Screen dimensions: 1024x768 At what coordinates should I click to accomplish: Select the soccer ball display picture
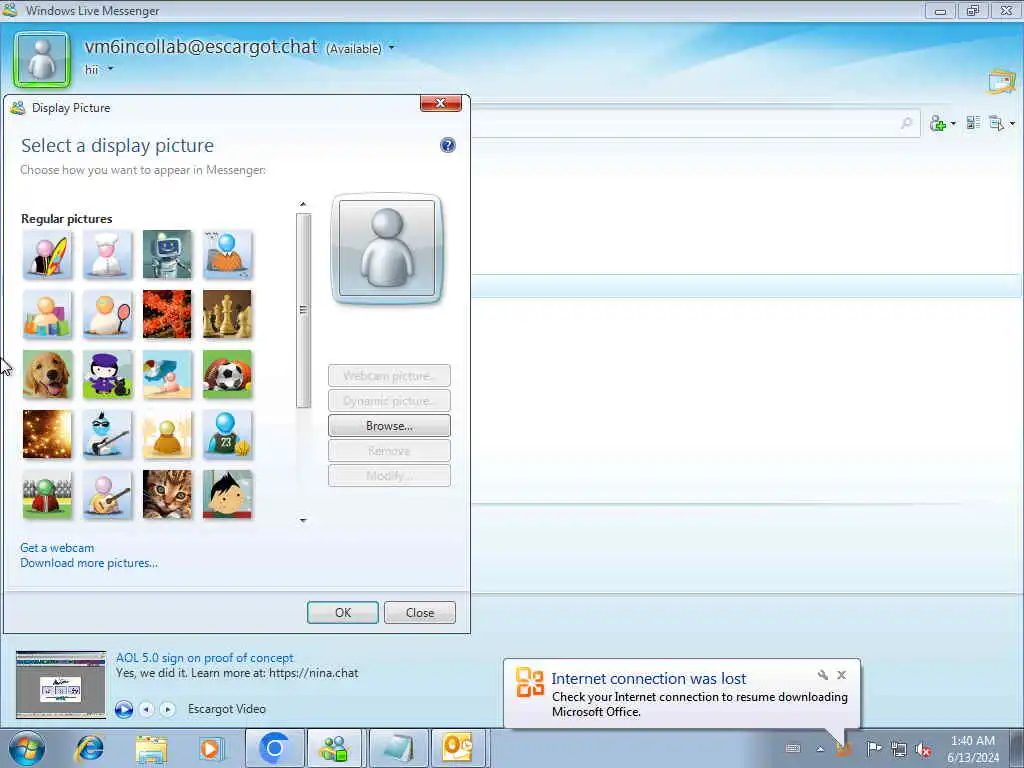pos(227,375)
